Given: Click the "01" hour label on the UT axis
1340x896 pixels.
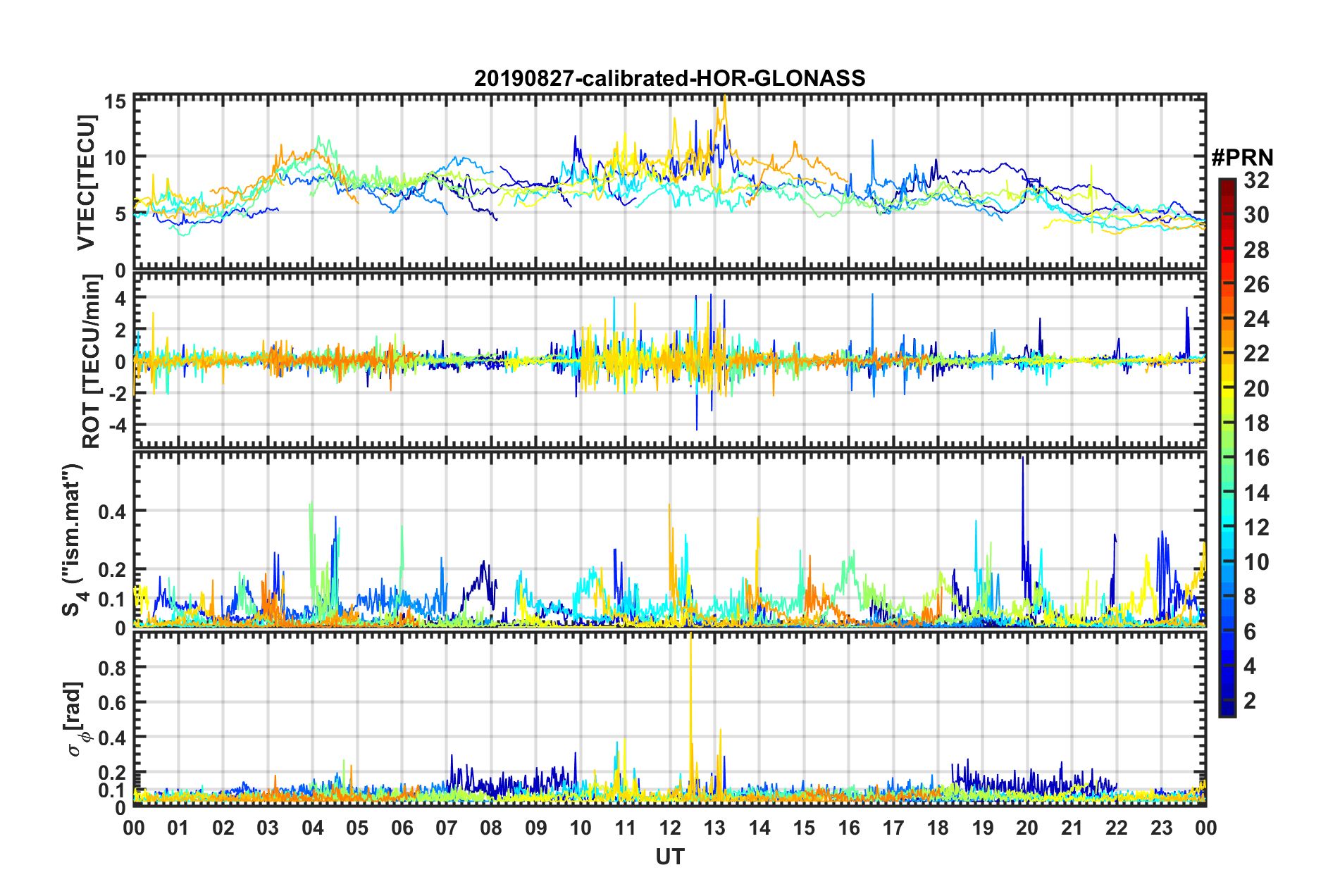Looking at the screenshot, I should click(x=178, y=828).
